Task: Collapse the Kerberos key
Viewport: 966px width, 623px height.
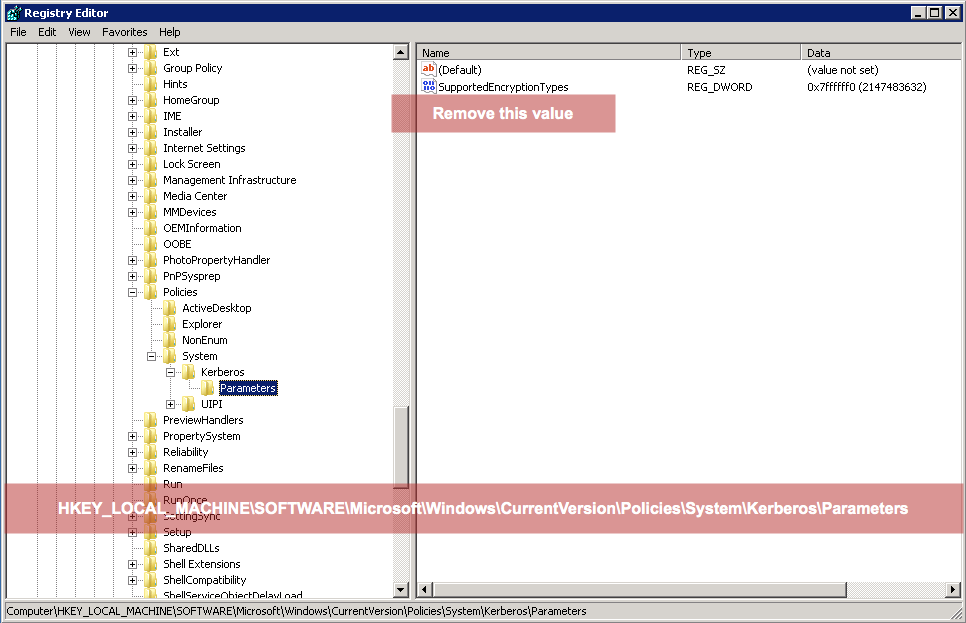Action: coord(171,373)
